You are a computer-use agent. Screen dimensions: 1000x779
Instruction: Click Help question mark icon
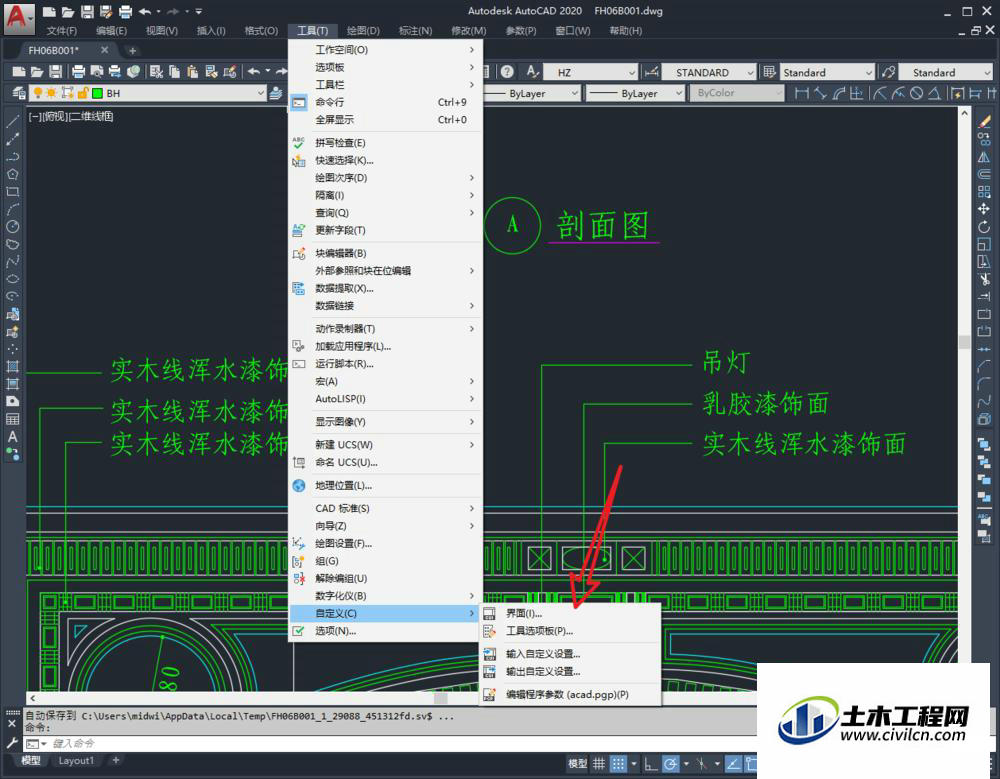507,72
